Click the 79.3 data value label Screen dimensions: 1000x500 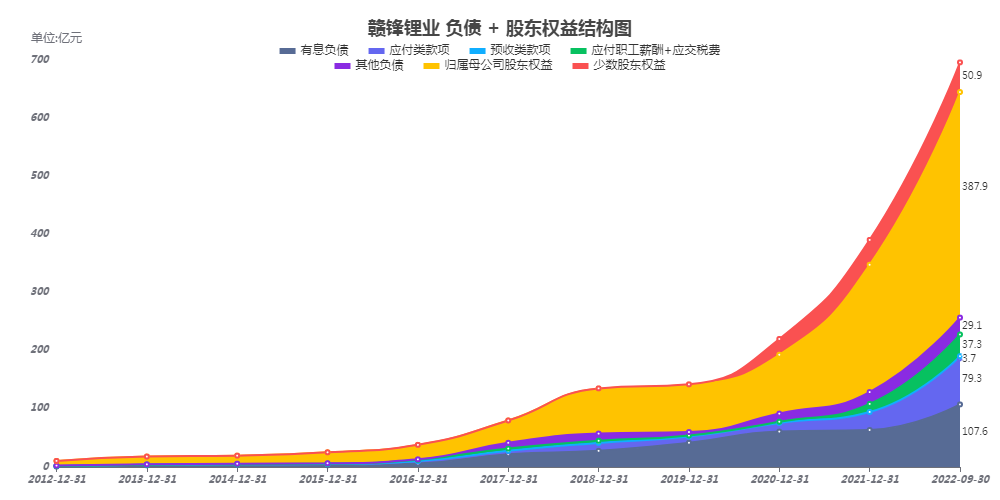pos(972,379)
